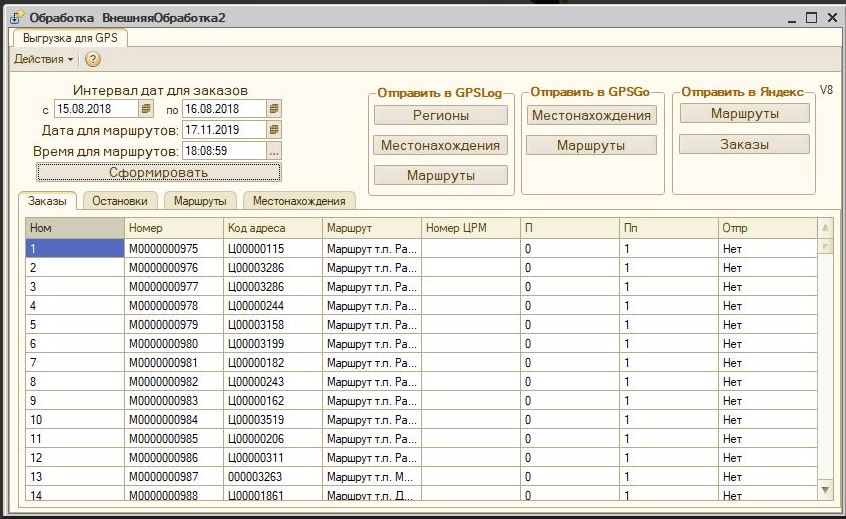Select address code Ц00000115
The width and height of the screenshot is (846, 519).
click(x=272, y=249)
